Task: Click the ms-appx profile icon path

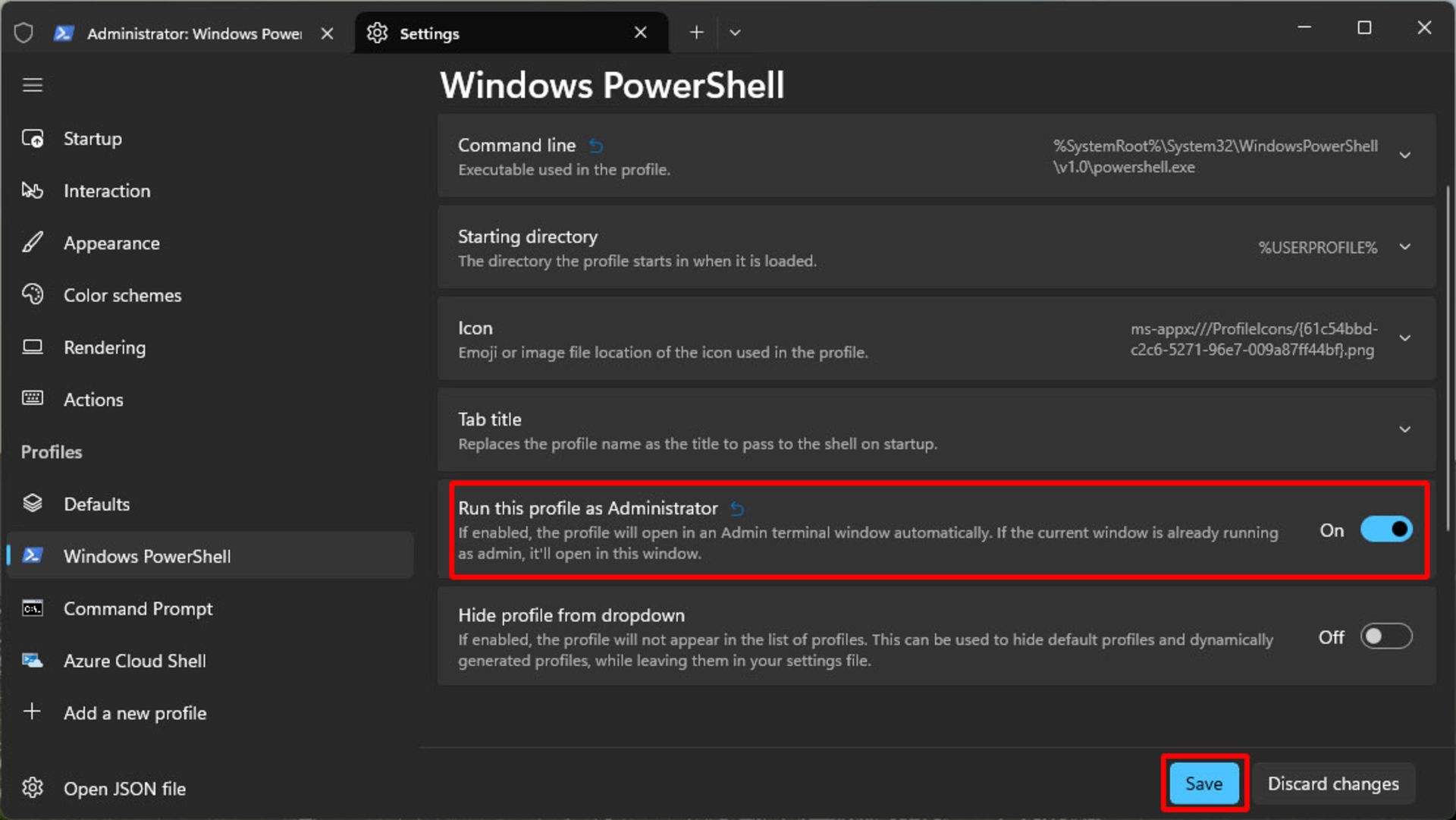Action: coord(1254,339)
